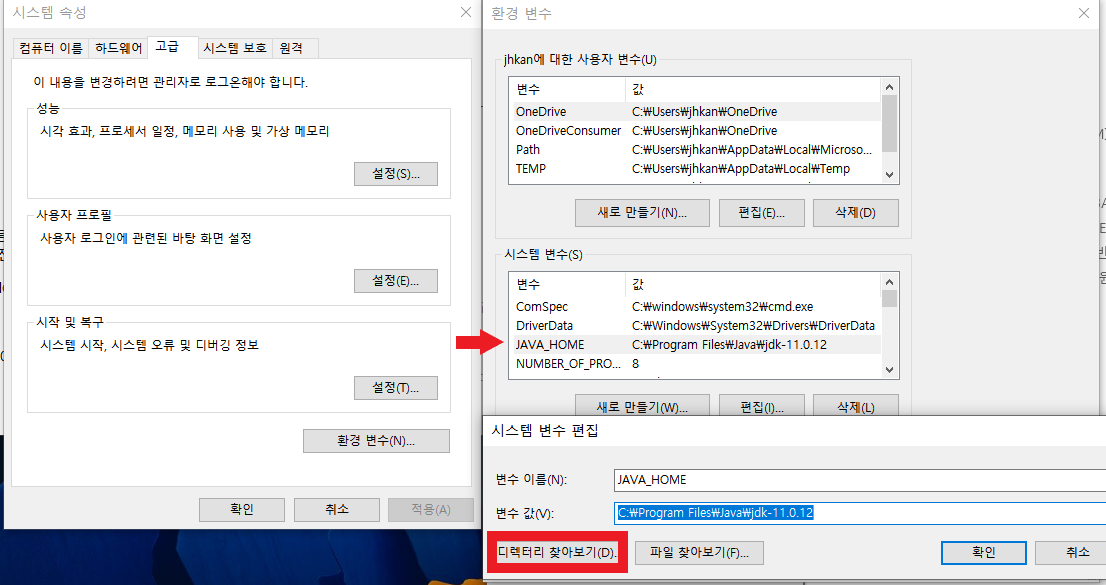Click 새로 만들기(W)... for system variables

click(x=642, y=406)
